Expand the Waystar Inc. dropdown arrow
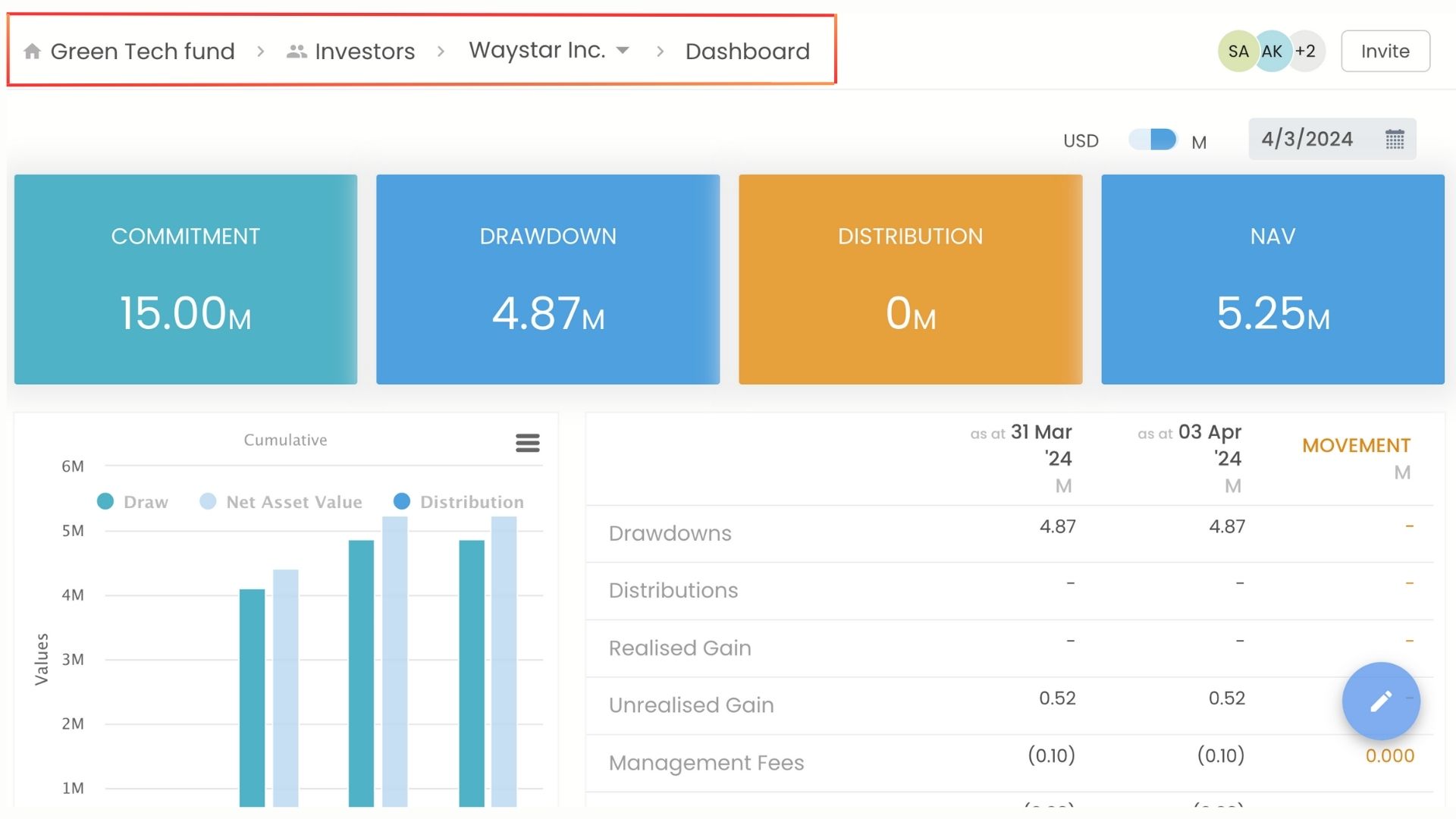Viewport: 1456px width, 819px height. [623, 51]
